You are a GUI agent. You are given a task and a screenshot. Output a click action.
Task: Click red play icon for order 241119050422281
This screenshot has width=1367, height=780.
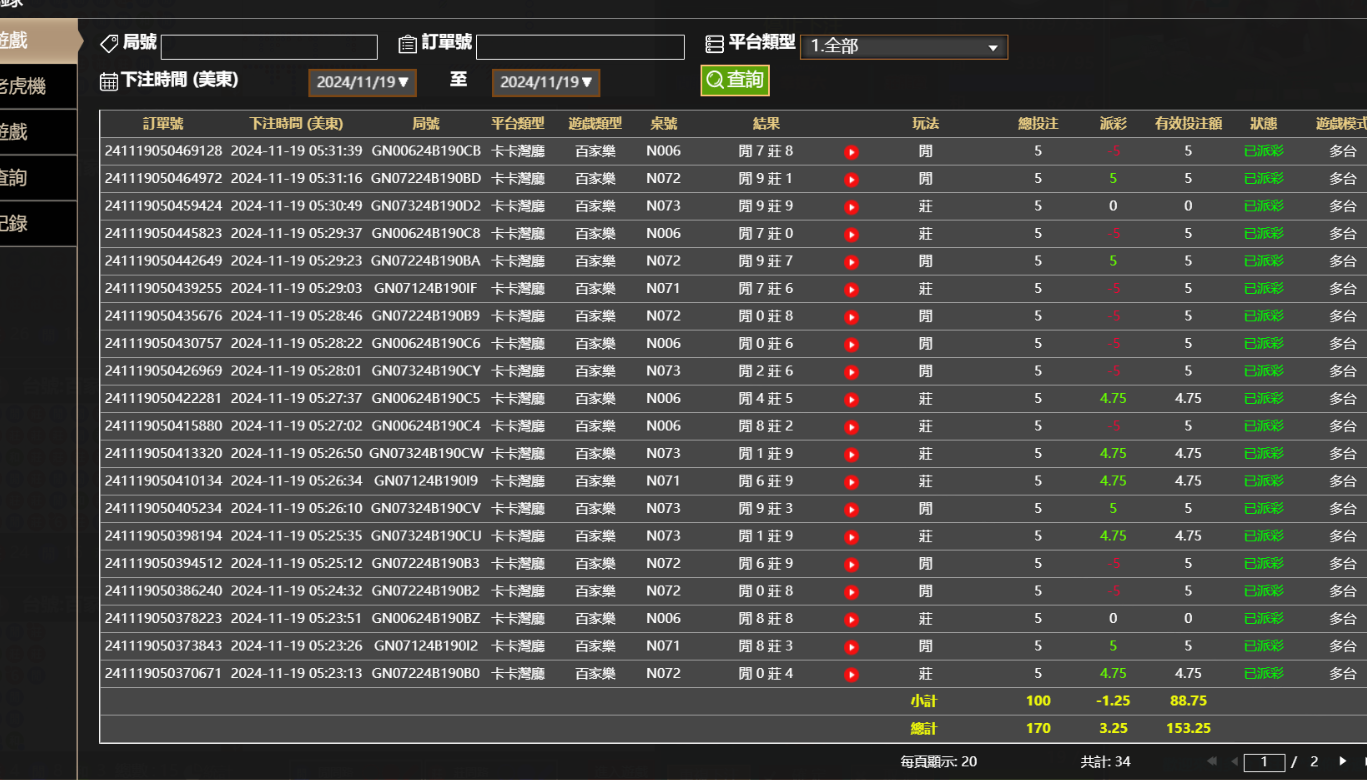(x=851, y=399)
